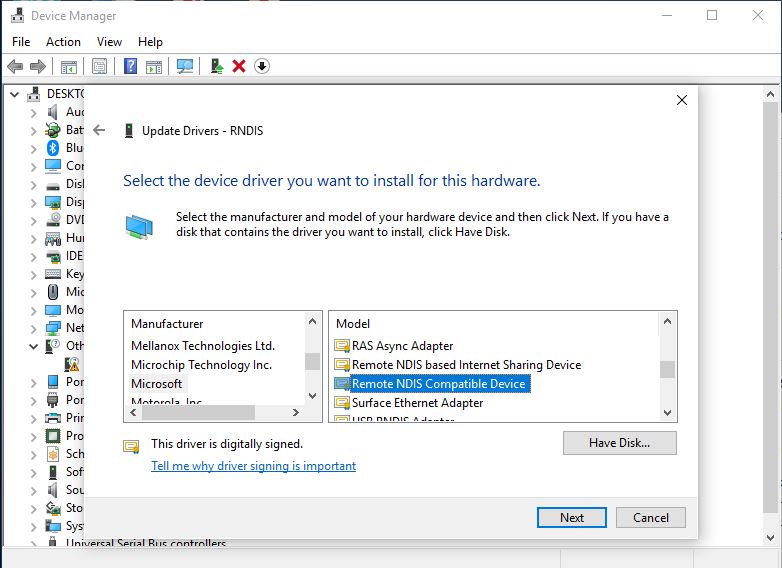Select Mellanox Technologies Ltd. manufacturer

pos(203,346)
